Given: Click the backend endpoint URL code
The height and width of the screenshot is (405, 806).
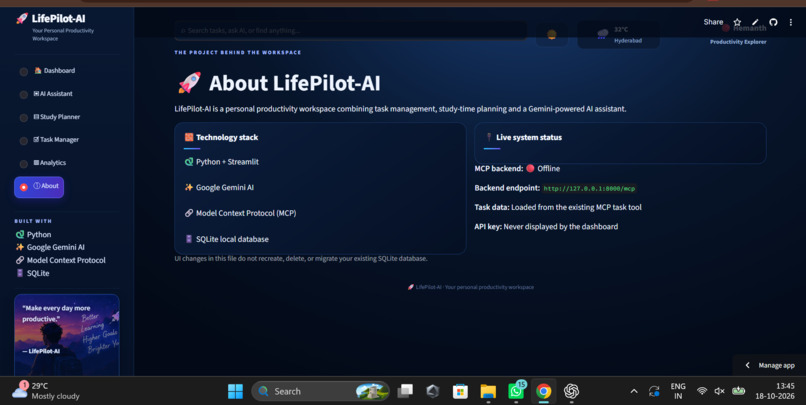Looking at the screenshot, I should (x=589, y=189).
